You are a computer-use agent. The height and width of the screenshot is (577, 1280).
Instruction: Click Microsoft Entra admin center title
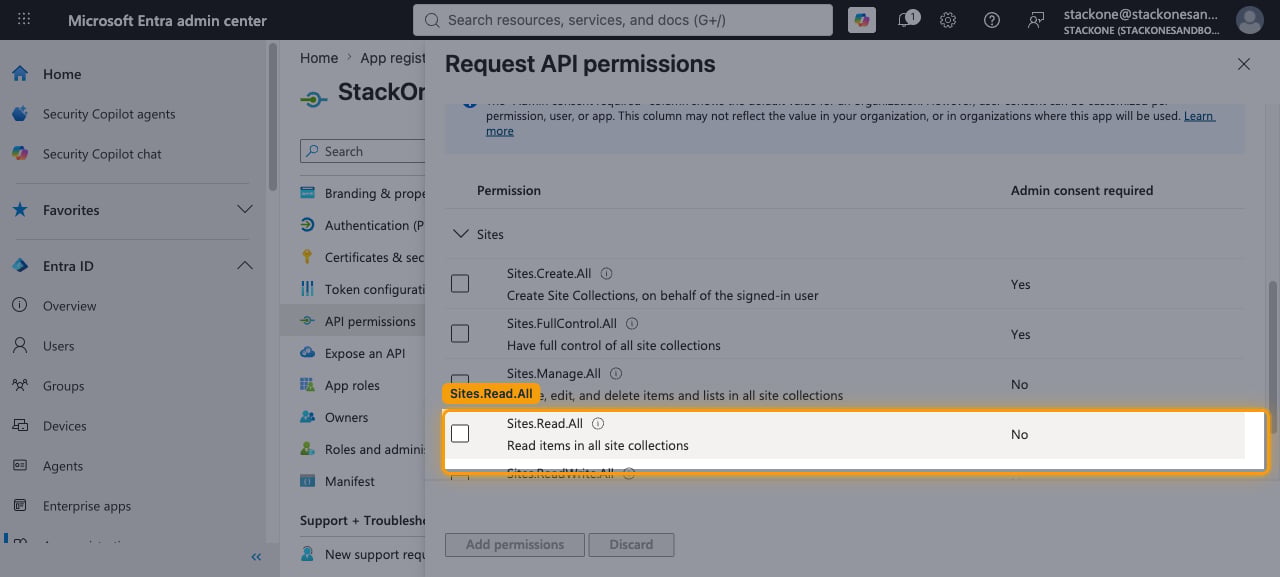pyautogui.click(x=167, y=20)
